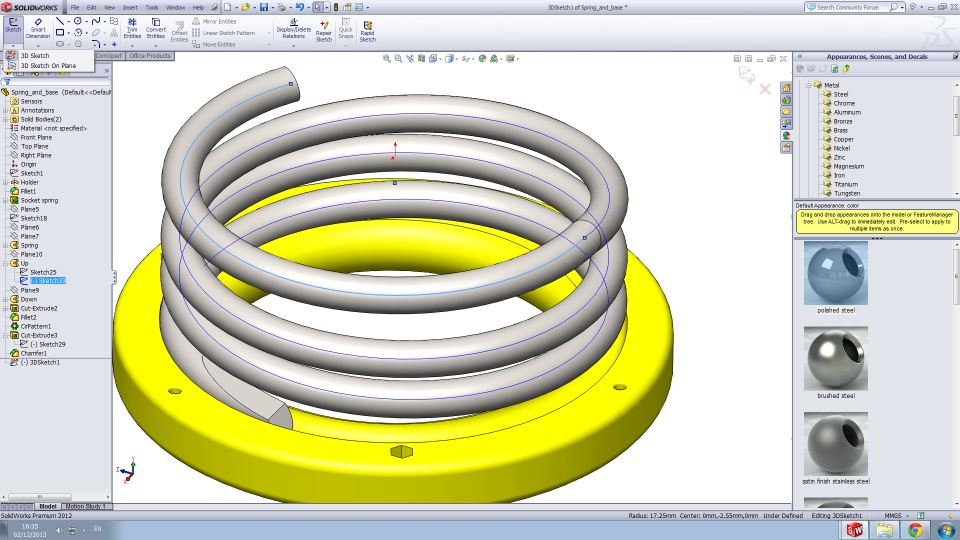Screen dimensions: 960x540
Task: Click the Zoom to Fit icon
Action: tap(386, 59)
